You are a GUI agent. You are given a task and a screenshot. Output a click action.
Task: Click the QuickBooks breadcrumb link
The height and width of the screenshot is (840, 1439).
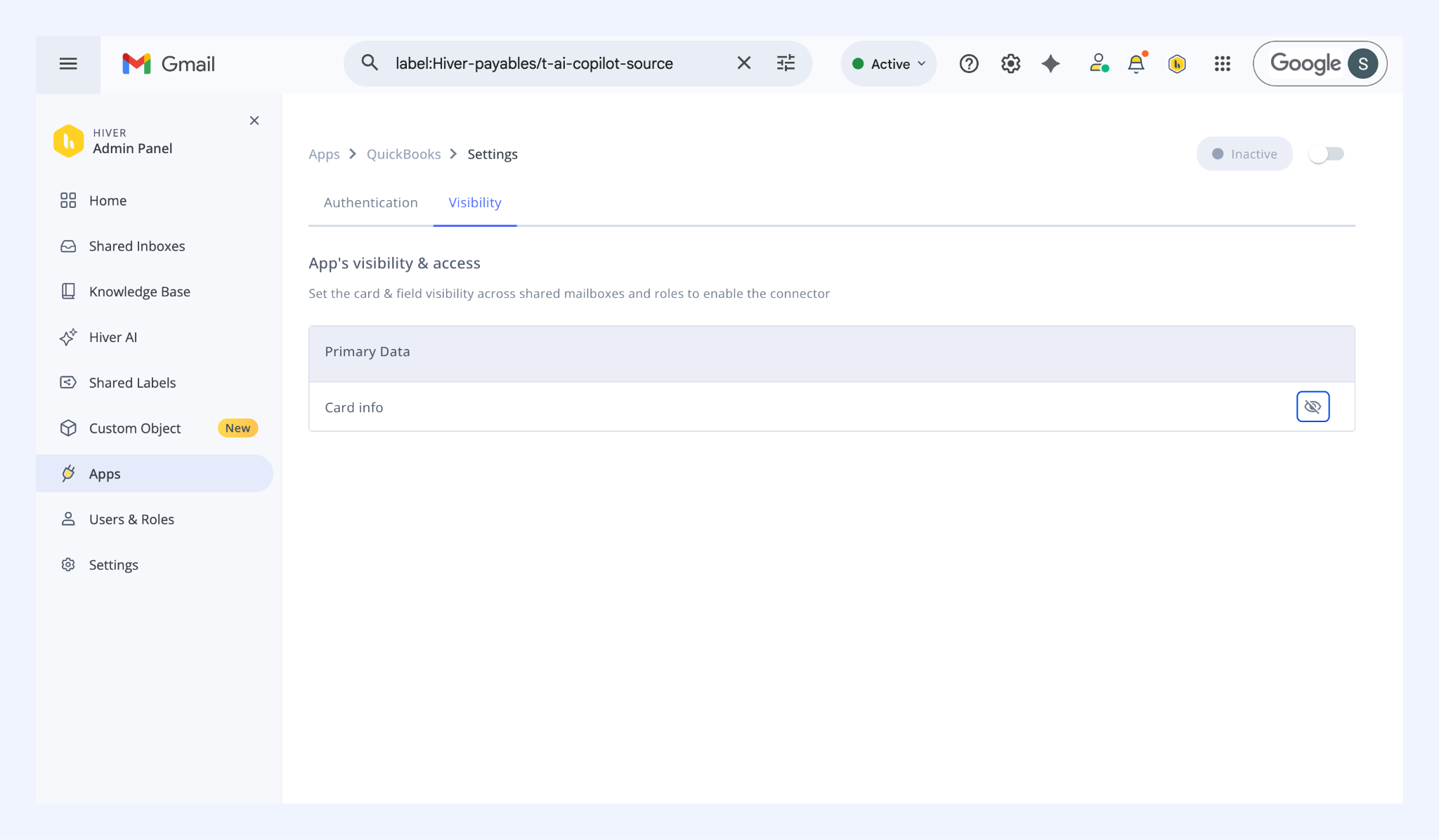point(403,154)
